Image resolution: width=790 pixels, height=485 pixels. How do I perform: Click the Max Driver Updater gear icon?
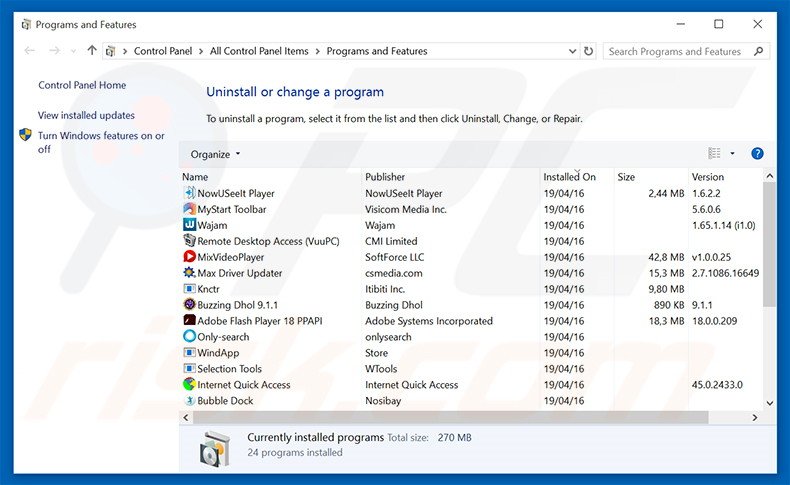[189, 273]
